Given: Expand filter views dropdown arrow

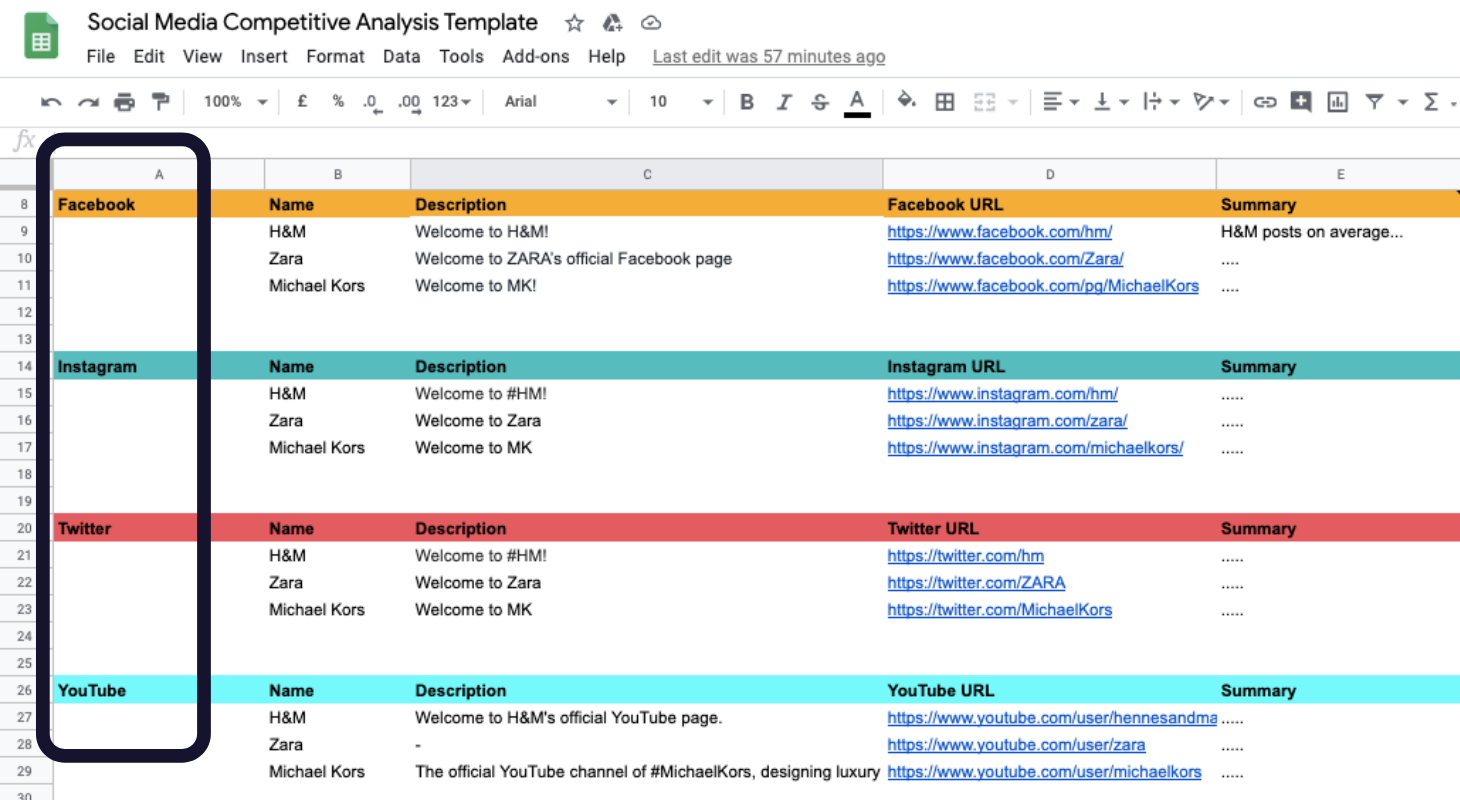Looking at the screenshot, I should pos(1403,102).
